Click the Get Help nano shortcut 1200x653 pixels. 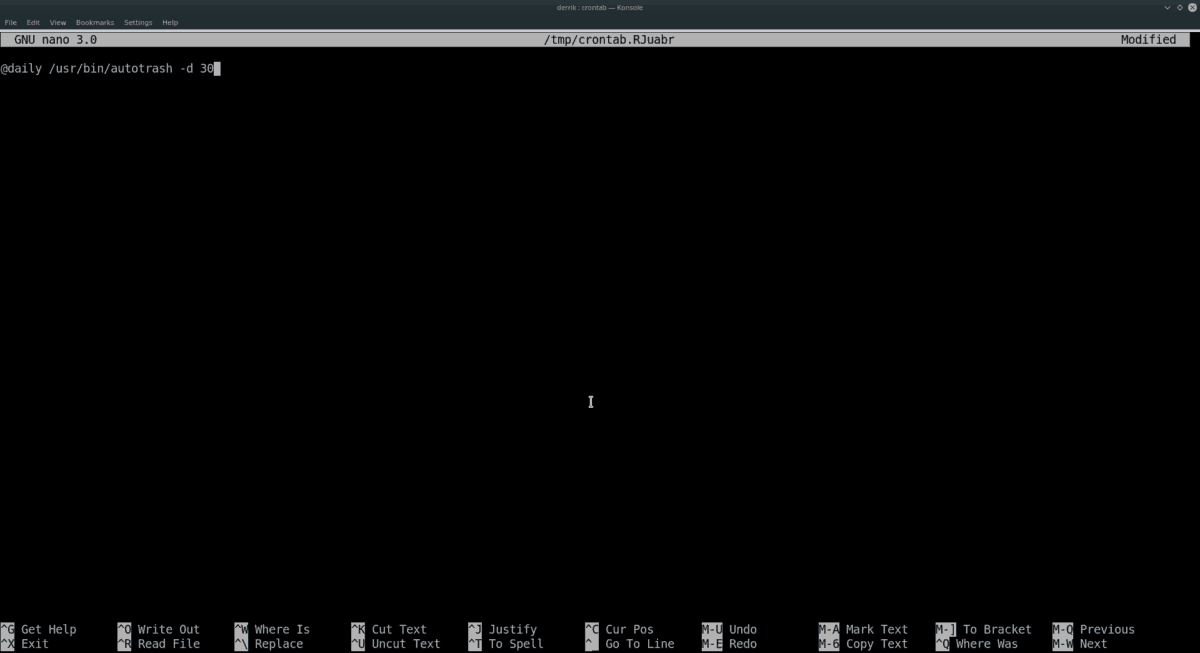click(x=48, y=629)
